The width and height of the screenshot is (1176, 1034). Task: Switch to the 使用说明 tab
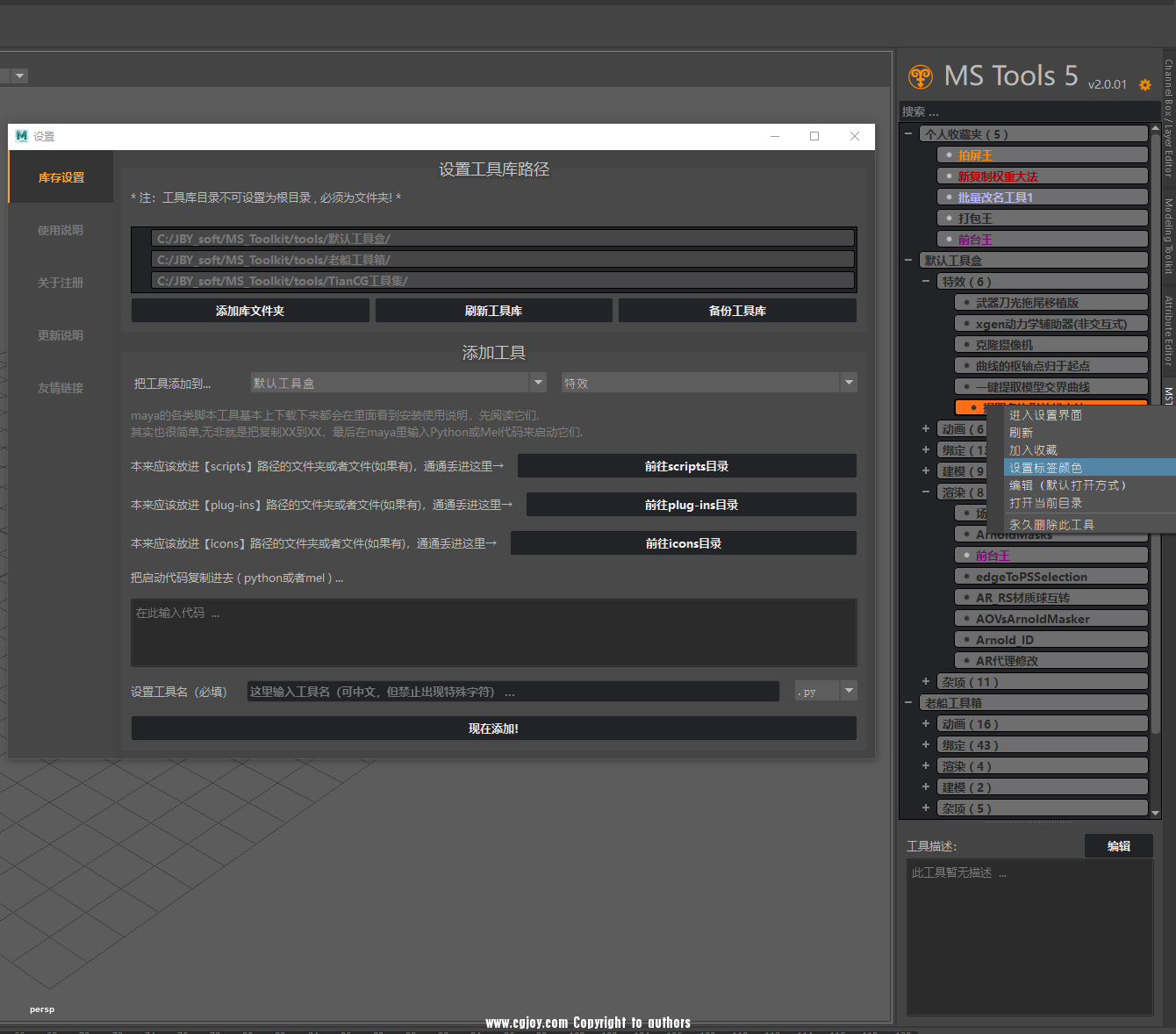point(61,230)
